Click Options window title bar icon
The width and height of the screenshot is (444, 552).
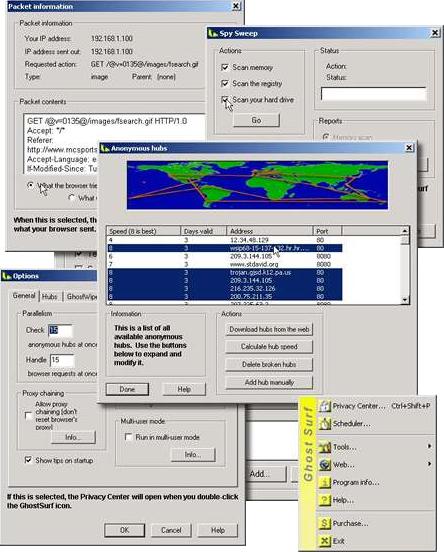pos(6,276)
